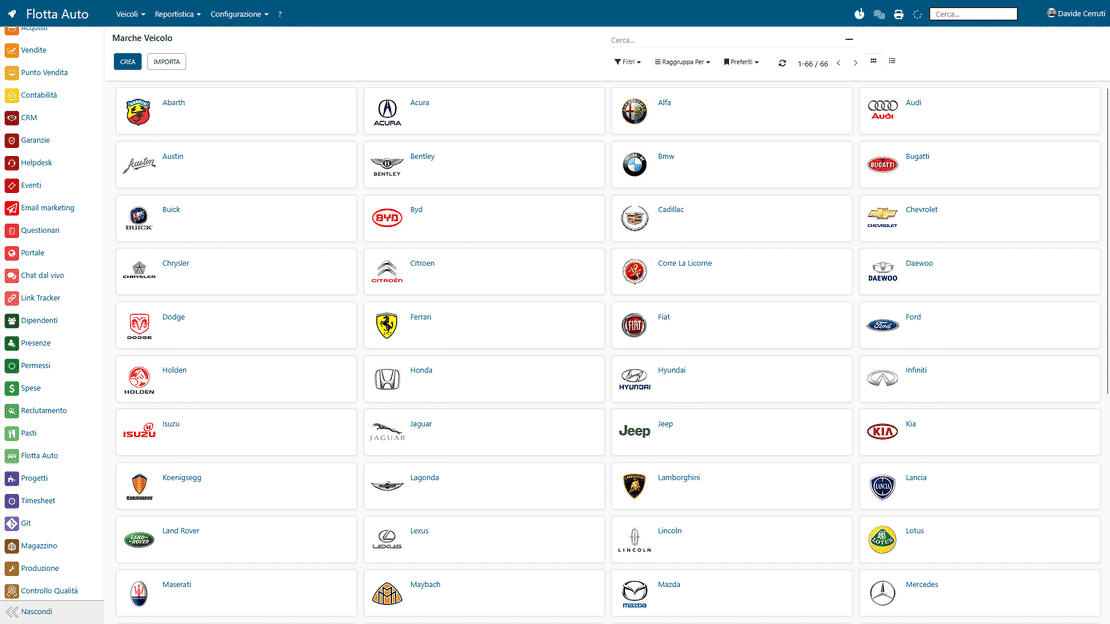This screenshot has width=1110, height=624.
Task: Go to previous page arrow in pager
Action: 838,63
